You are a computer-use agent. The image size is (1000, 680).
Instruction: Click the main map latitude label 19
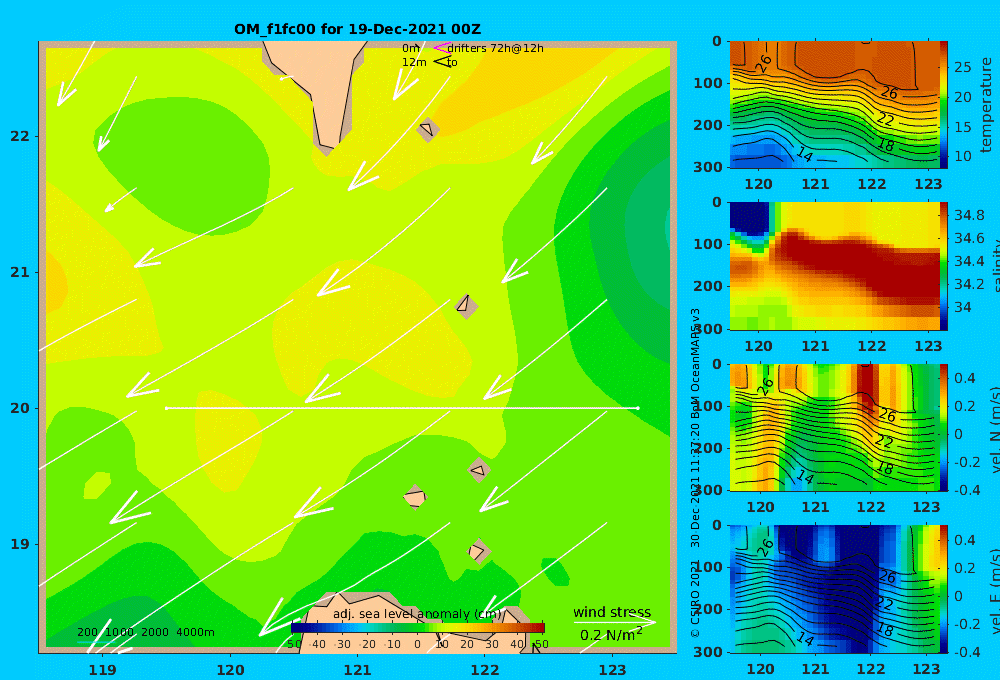pos(20,543)
